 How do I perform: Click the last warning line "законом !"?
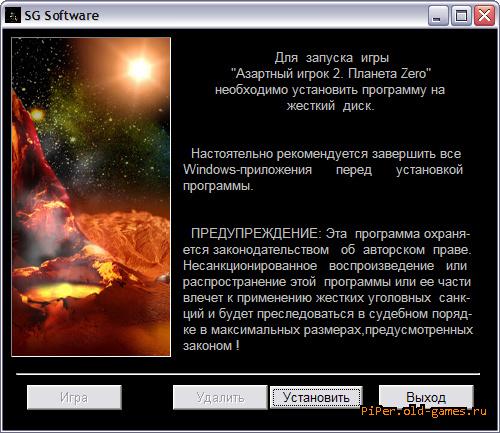tap(211, 346)
